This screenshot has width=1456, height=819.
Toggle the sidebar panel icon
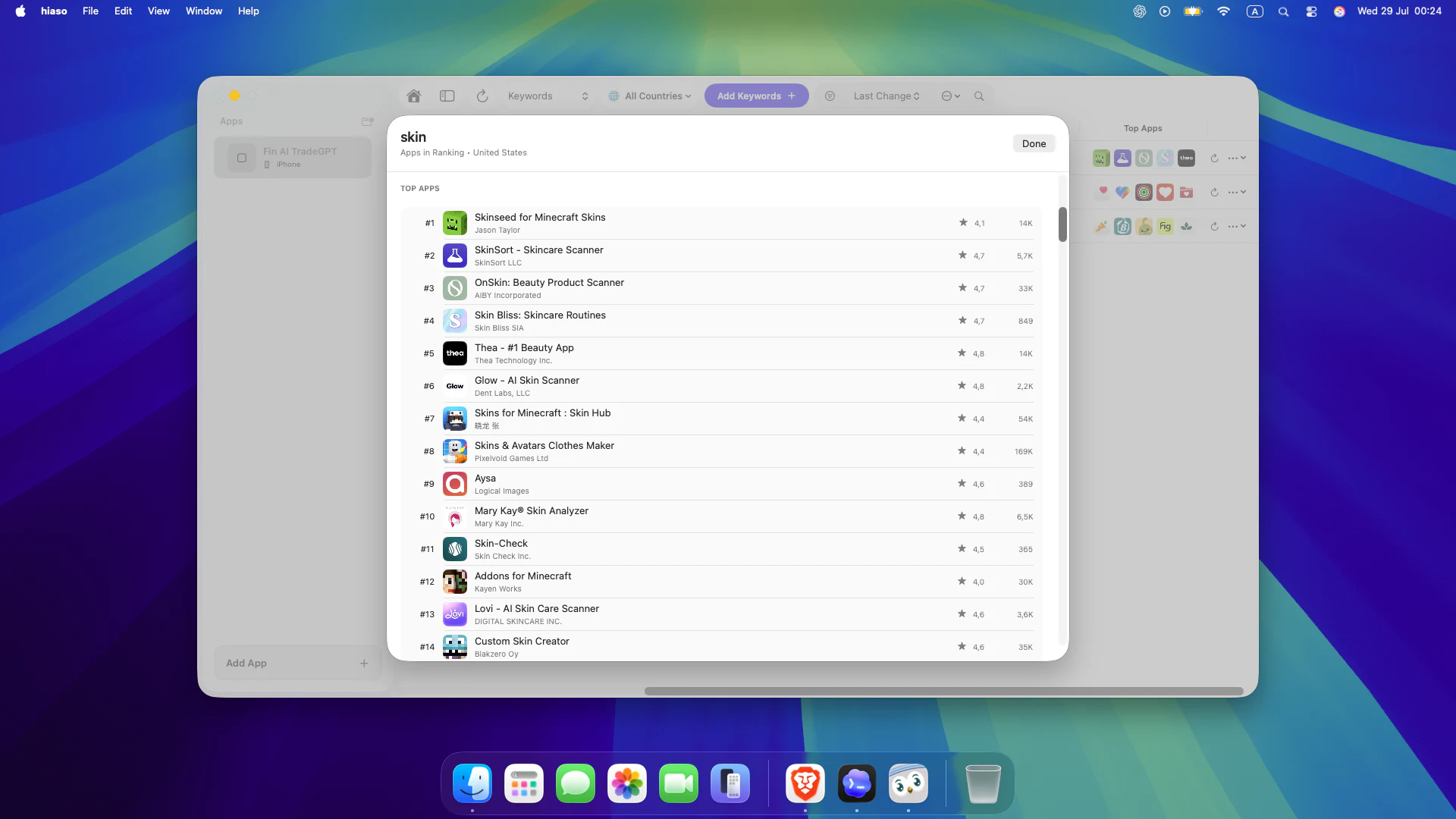click(x=447, y=96)
